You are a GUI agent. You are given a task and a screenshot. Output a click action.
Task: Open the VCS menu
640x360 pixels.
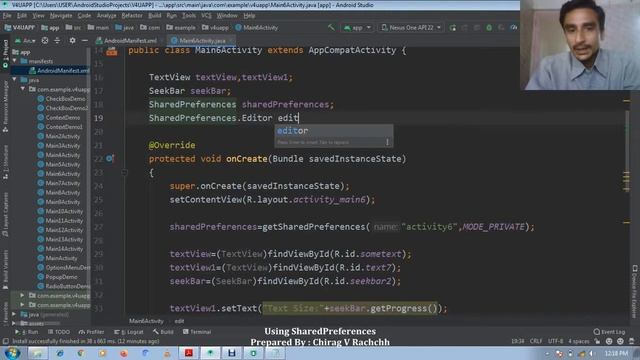pos(206,16)
